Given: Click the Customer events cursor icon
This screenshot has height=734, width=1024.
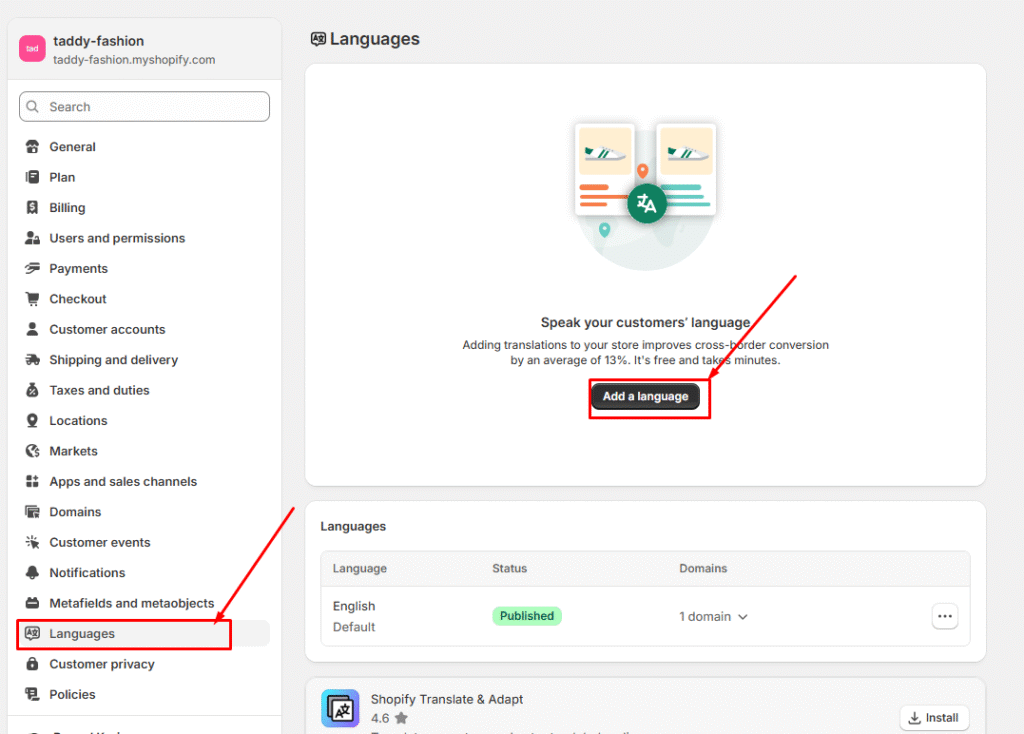Looking at the screenshot, I should coord(32,542).
